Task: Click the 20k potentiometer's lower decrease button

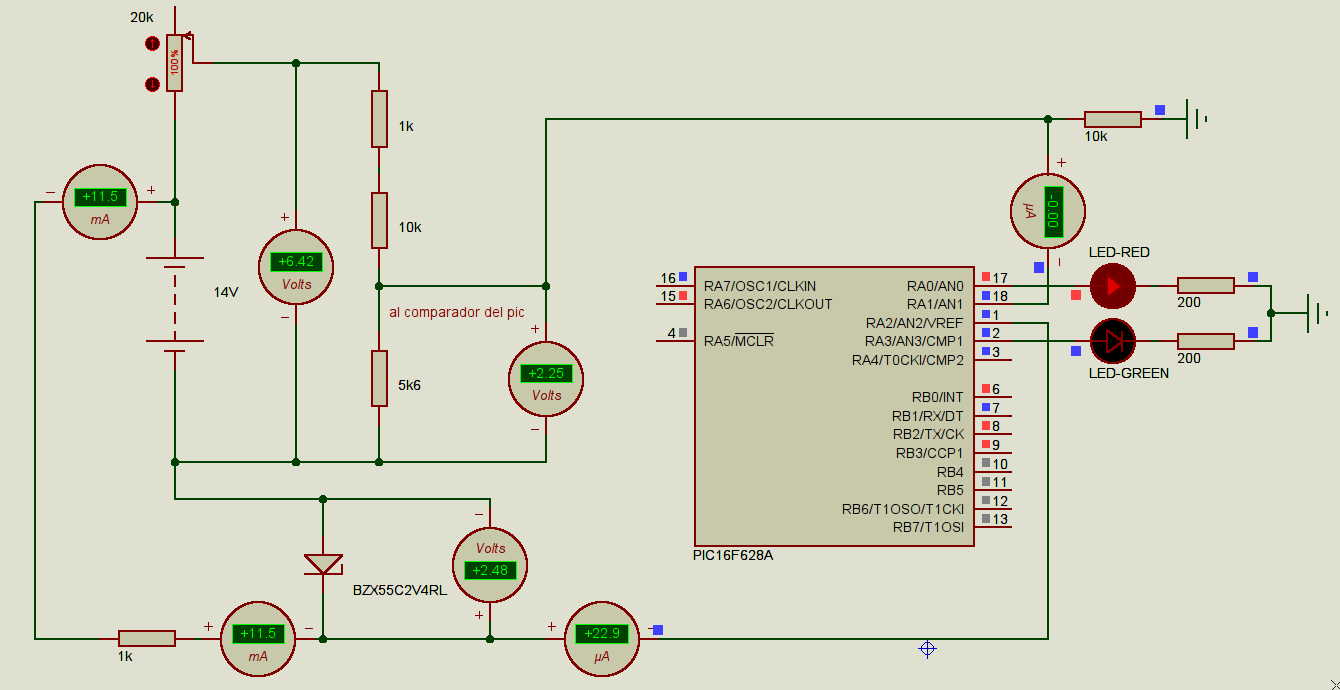Action: coord(153,85)
